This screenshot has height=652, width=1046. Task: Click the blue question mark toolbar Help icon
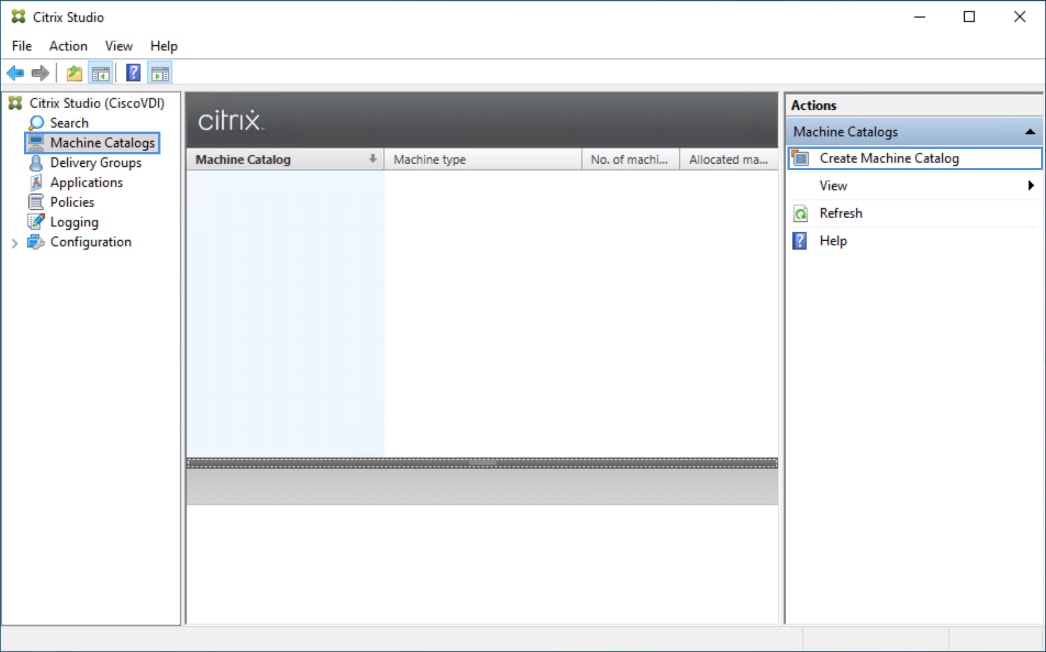[133, 73]
